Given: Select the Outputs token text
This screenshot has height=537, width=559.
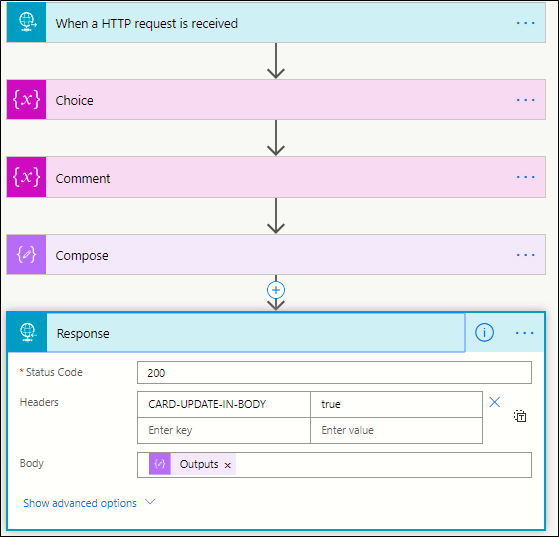Looking at the screenshot, I should tap(199, 464).
